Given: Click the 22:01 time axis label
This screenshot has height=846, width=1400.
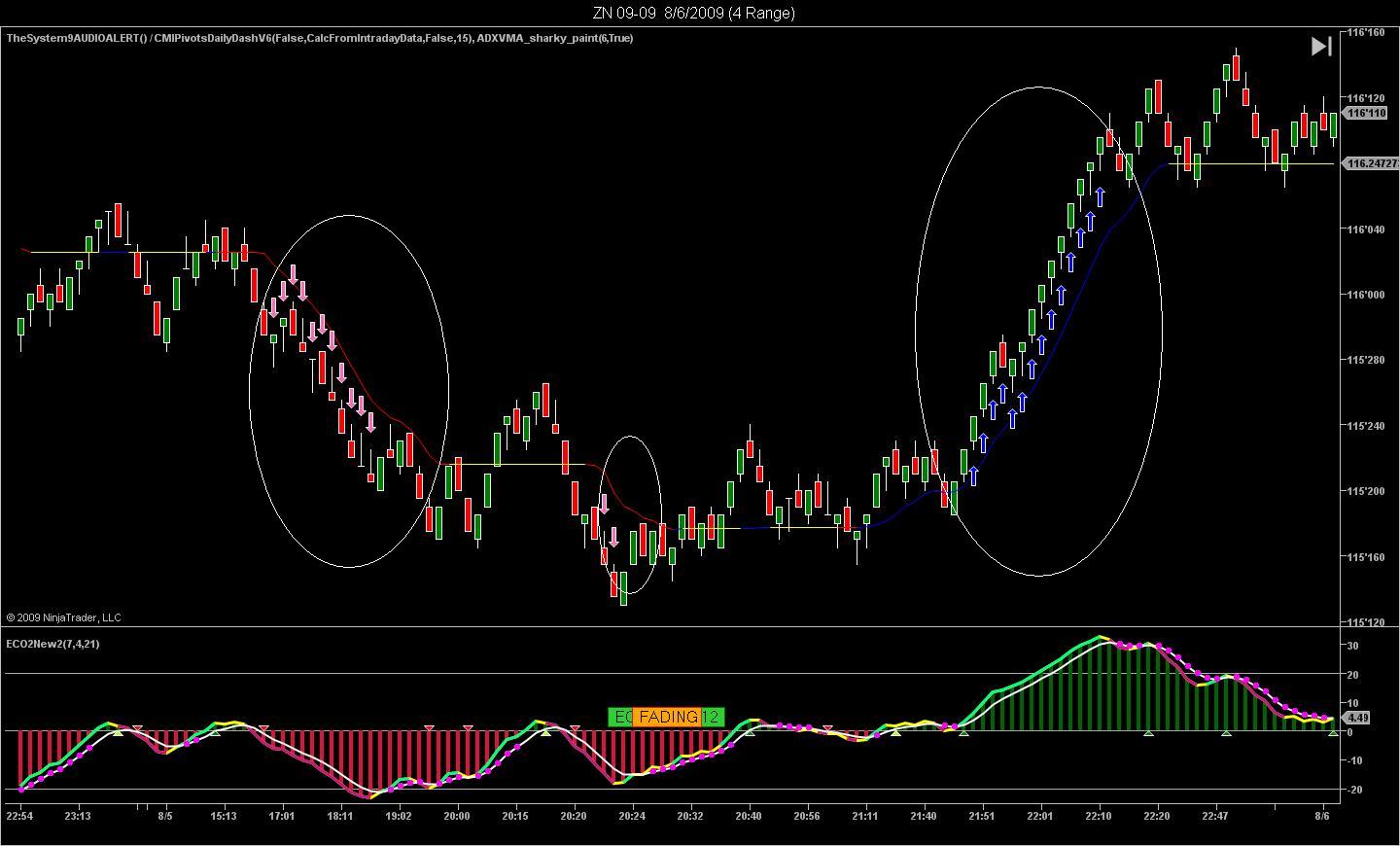Looking at the screenshot, I should click(x=1040, y=816).
